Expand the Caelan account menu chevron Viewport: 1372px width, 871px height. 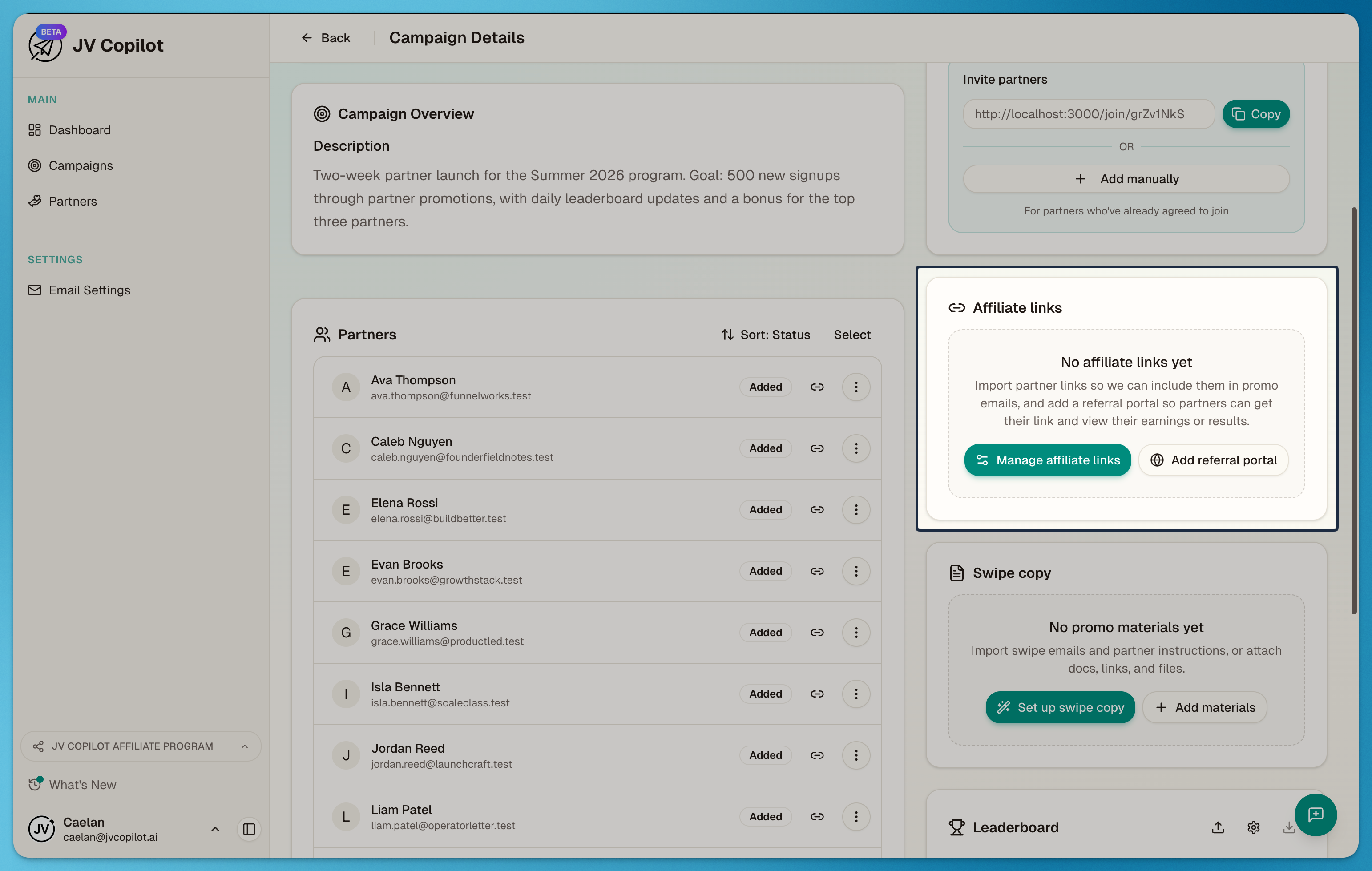[215, 829]
